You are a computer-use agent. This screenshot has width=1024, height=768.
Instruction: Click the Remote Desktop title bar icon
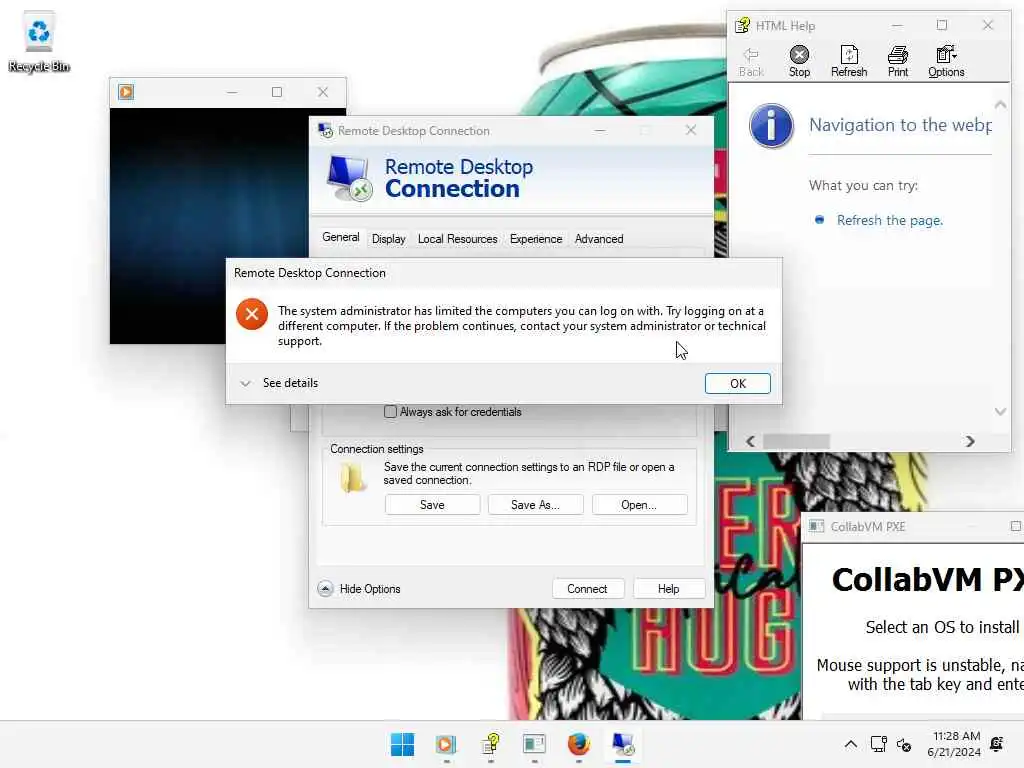325,131
